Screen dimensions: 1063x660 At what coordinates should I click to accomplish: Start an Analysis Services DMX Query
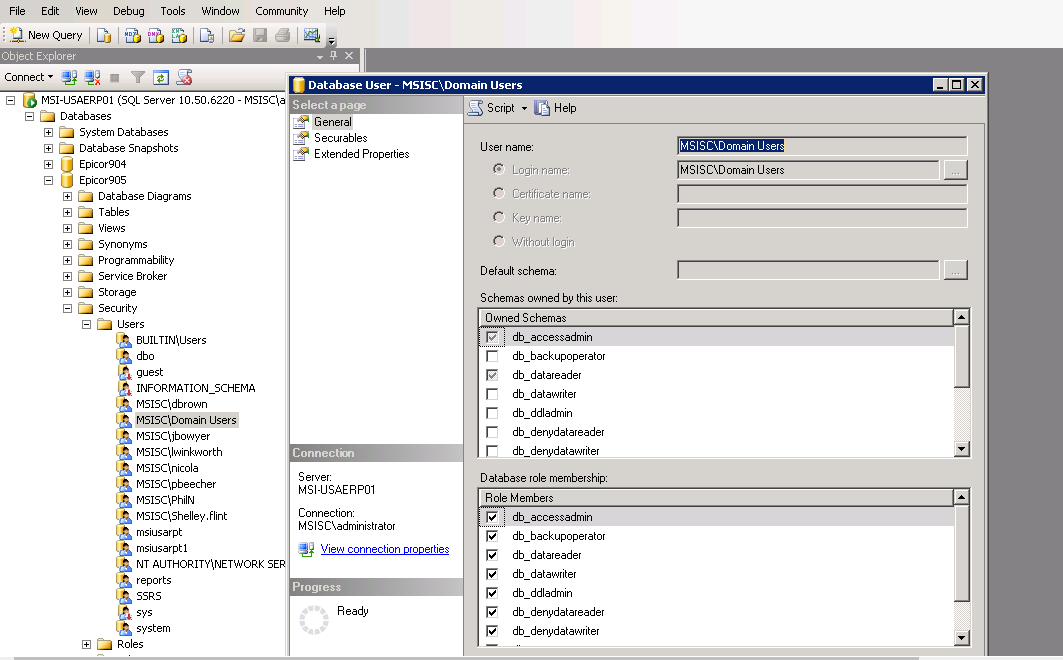coord(156,35)
